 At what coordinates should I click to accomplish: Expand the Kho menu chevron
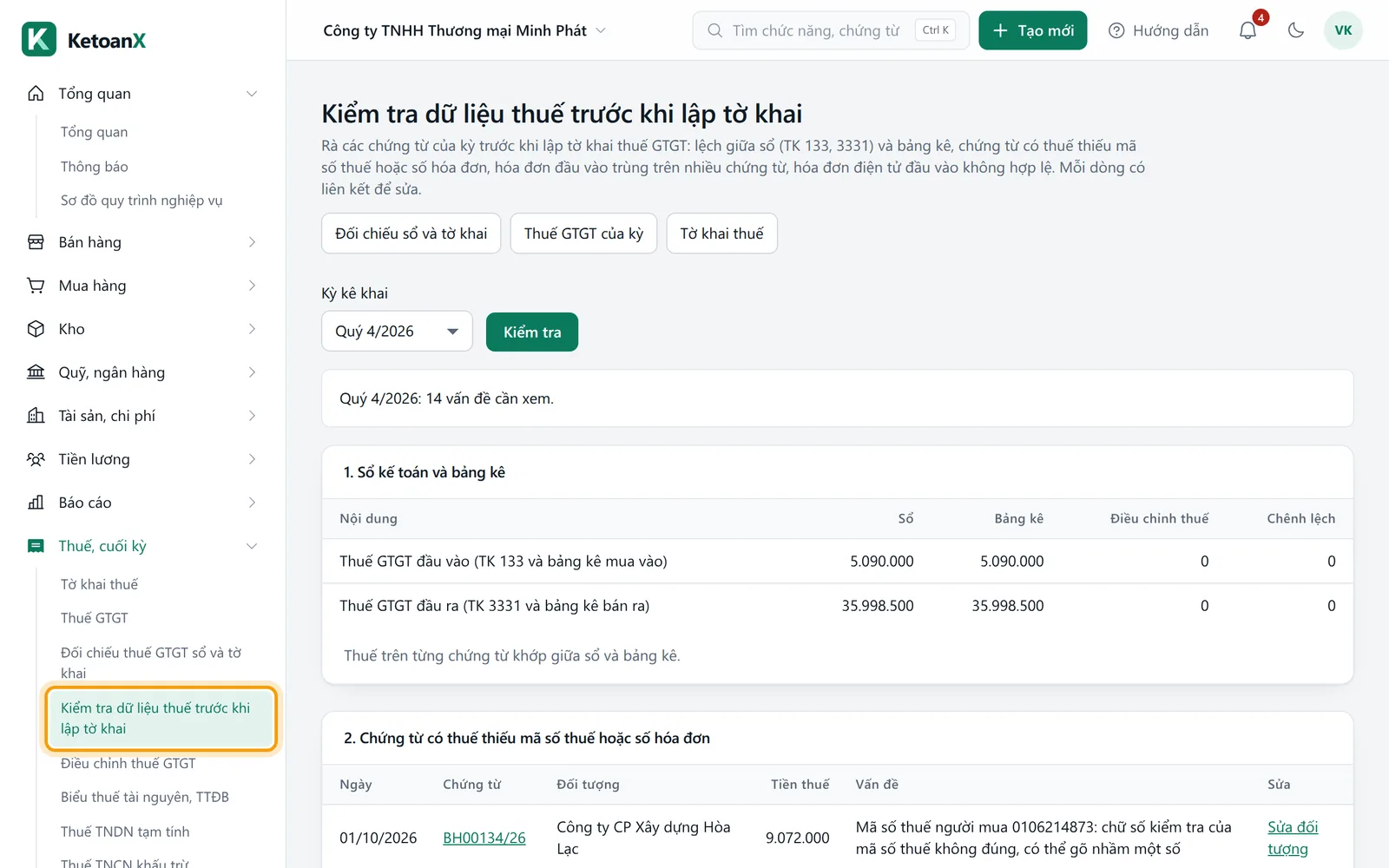click(x=252, y=329)
